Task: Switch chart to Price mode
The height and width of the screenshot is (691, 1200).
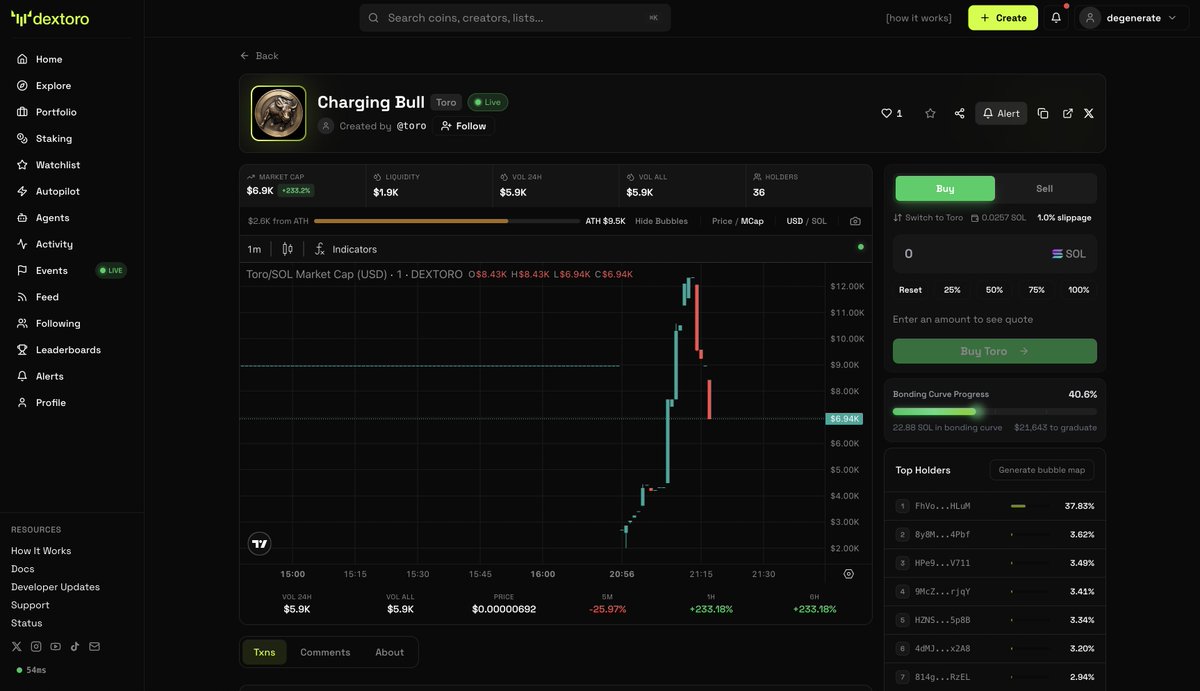Action: (x=722, y=221)
